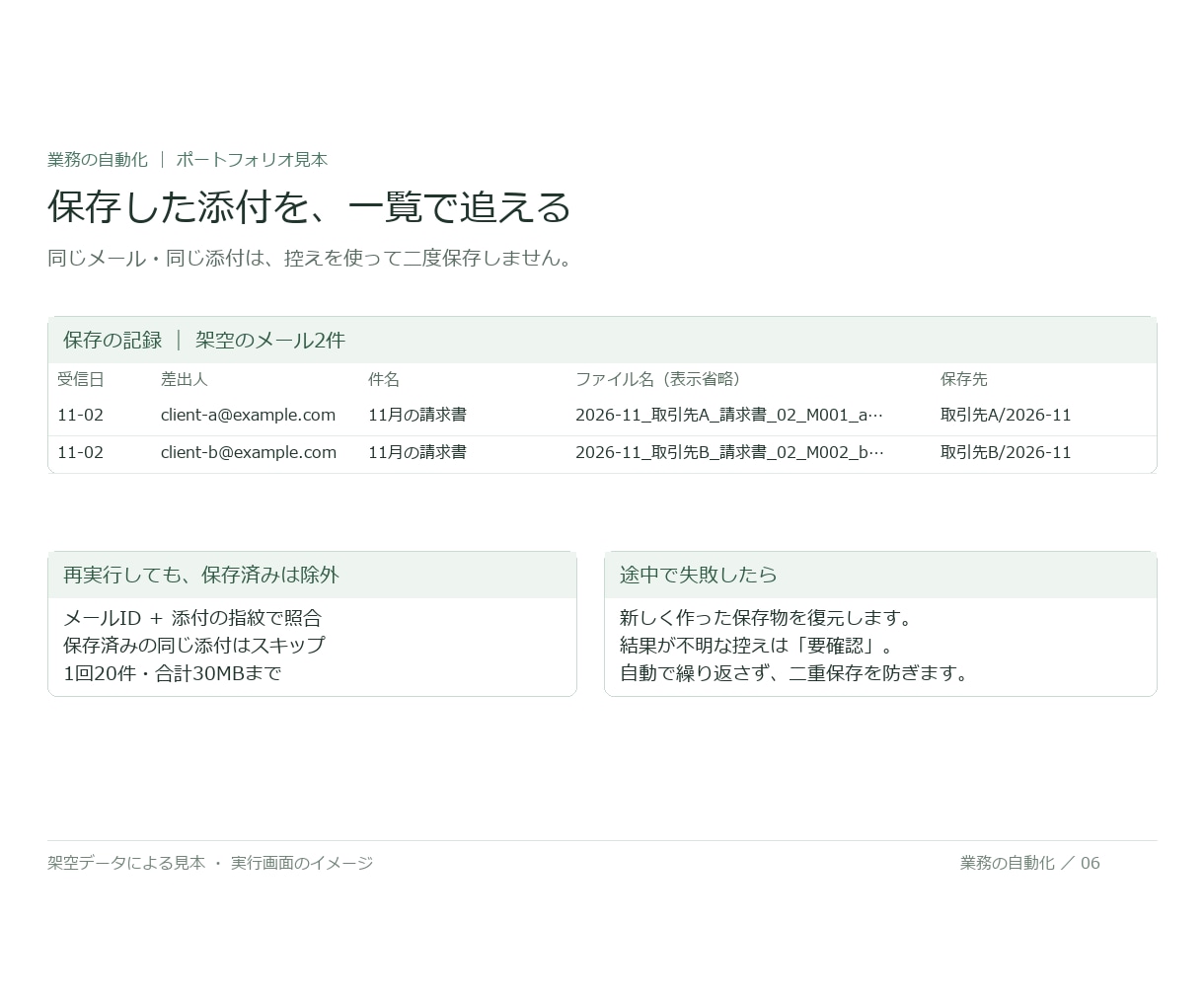Click the page number 業務の自動化 / 06

(1030, 864)
